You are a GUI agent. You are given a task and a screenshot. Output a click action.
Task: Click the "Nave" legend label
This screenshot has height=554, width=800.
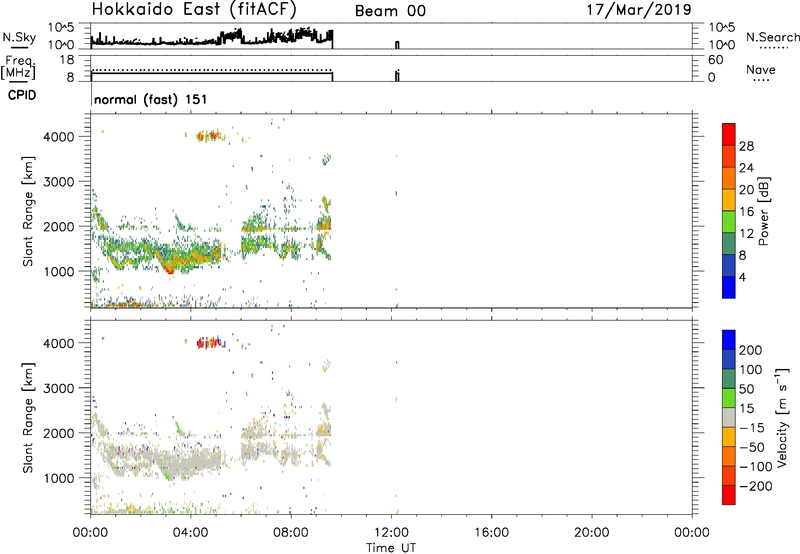761,69
